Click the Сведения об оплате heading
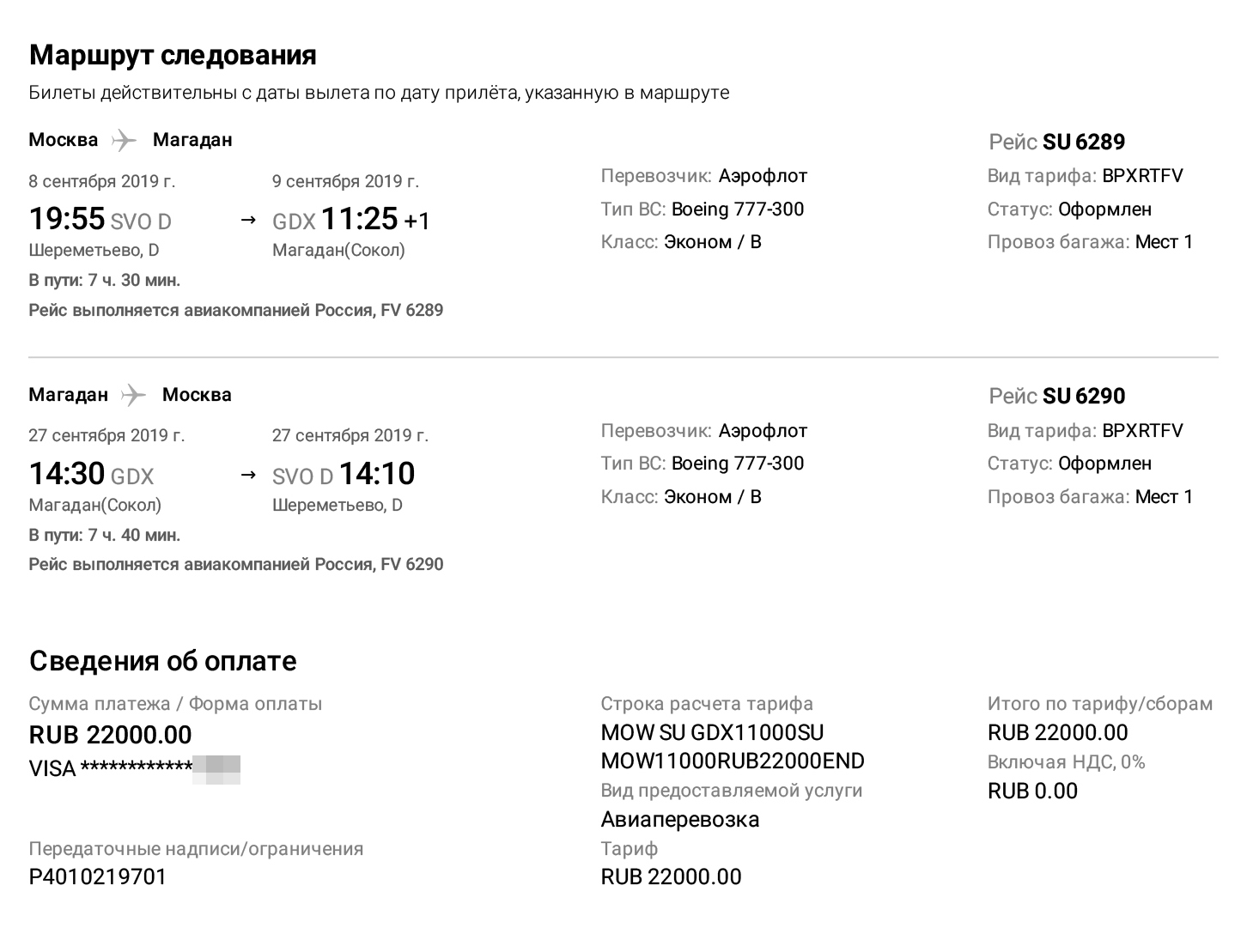Image resolution: width=1247 pixels, height=952 pixels. [163, 661]
